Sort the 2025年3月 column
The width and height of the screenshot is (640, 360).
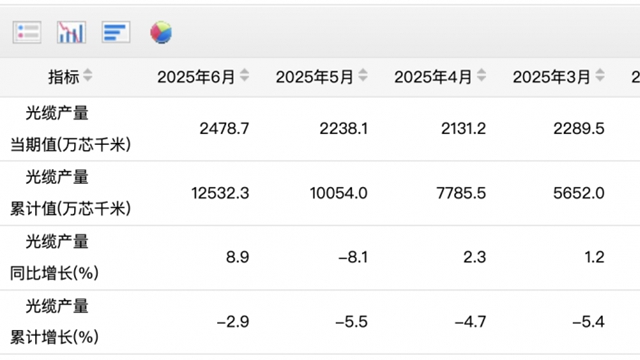pos(600,76)
